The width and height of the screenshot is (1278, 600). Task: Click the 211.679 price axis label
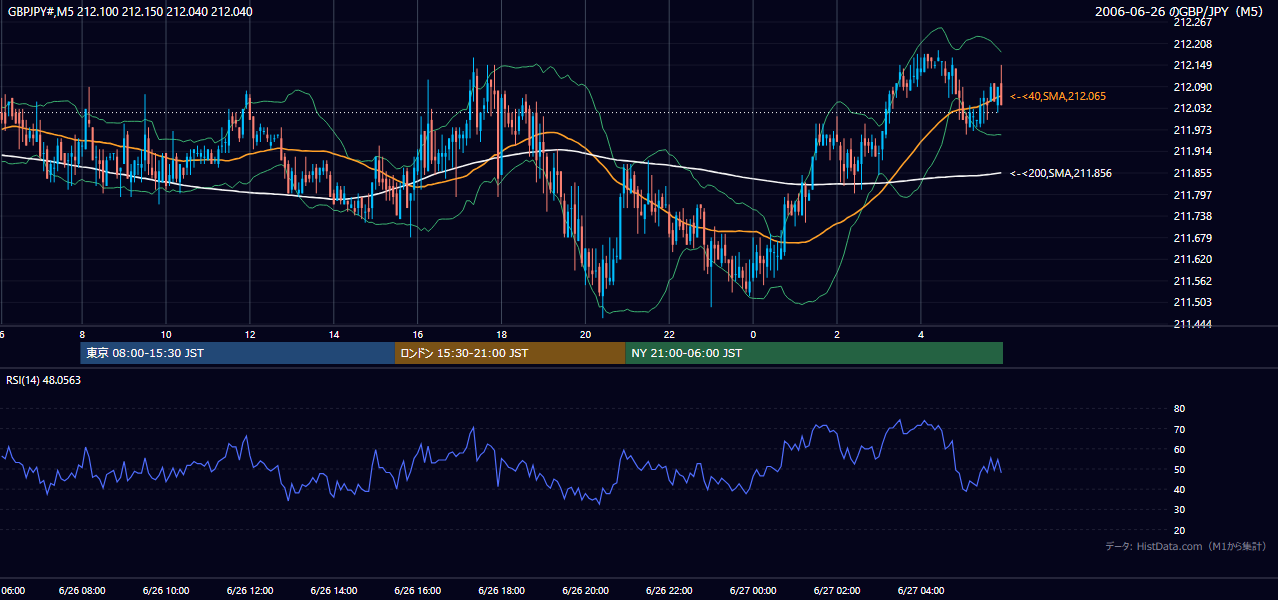(x=1191, y=238)
